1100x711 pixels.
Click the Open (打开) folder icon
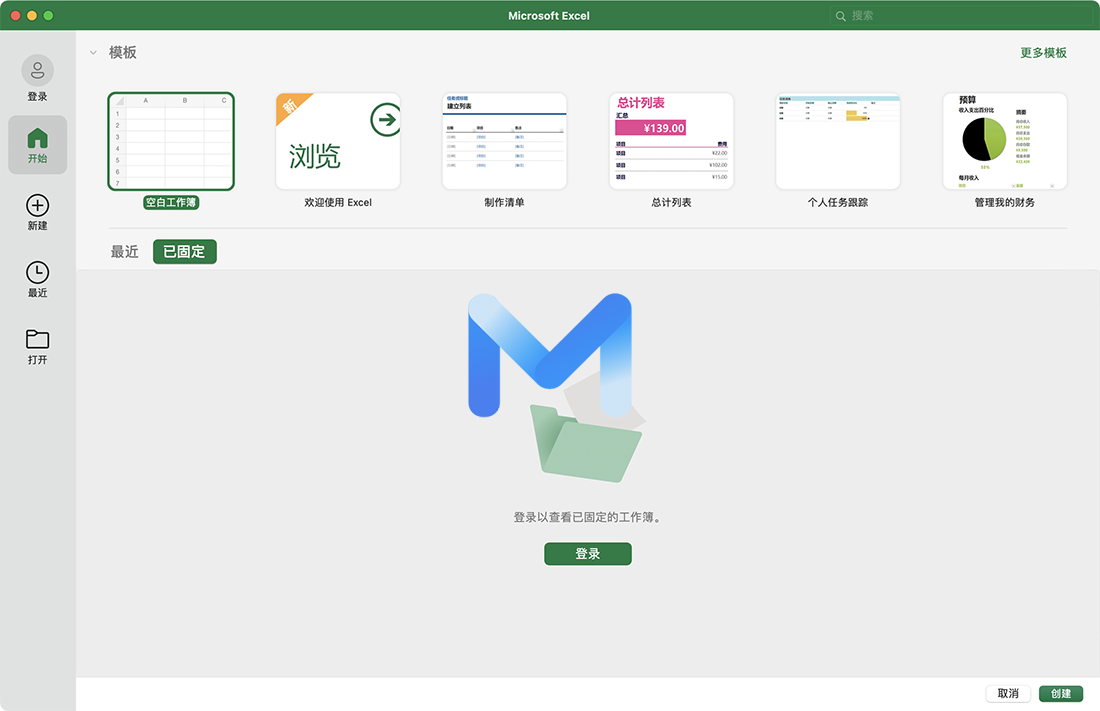(x=37, y=339)
